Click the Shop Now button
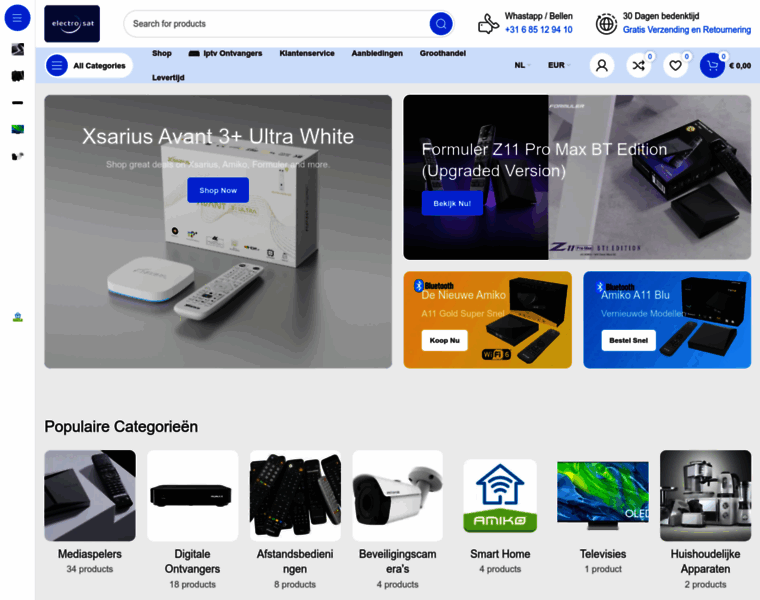Image resolution: width=760 pixels, height=600 pixels. (218, 190)
